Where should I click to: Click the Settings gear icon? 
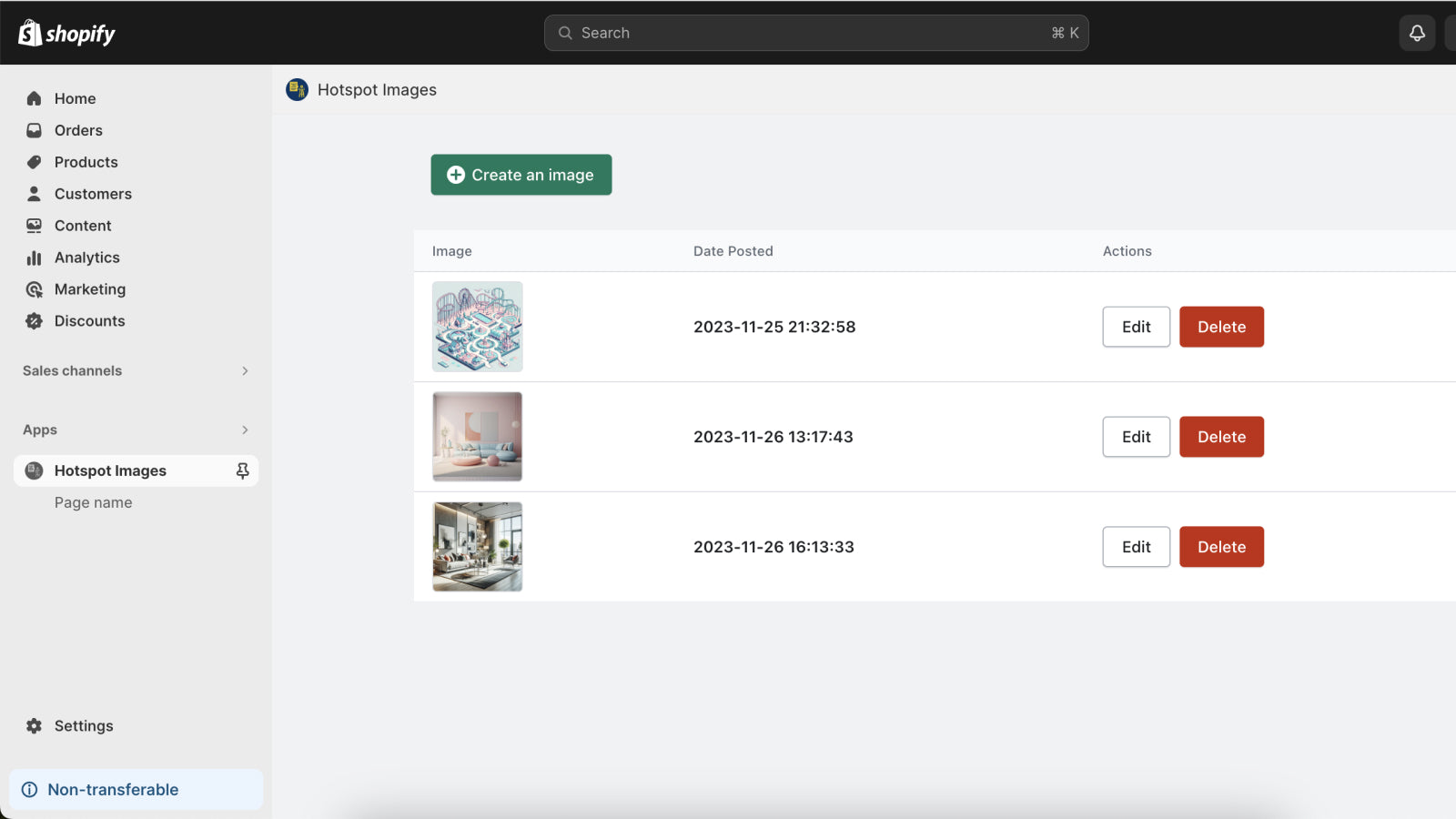point(34,726)
